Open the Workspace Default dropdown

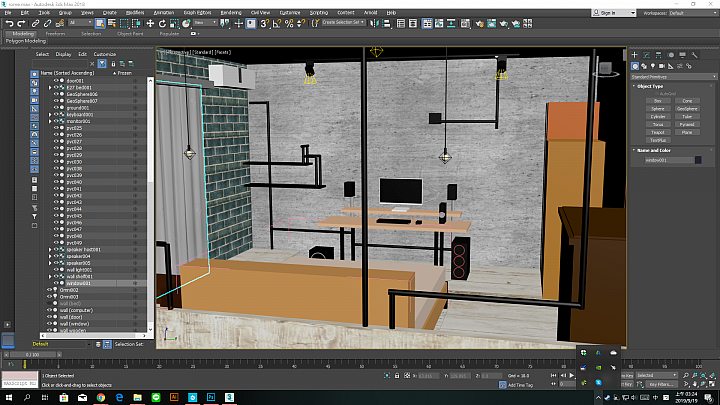pyautogui.click(x=692, y=13)
